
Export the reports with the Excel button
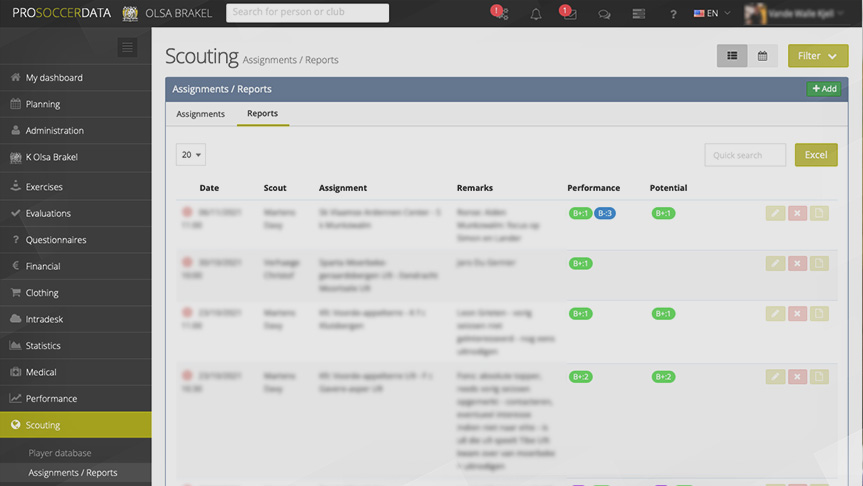click(x=816, y=155)
